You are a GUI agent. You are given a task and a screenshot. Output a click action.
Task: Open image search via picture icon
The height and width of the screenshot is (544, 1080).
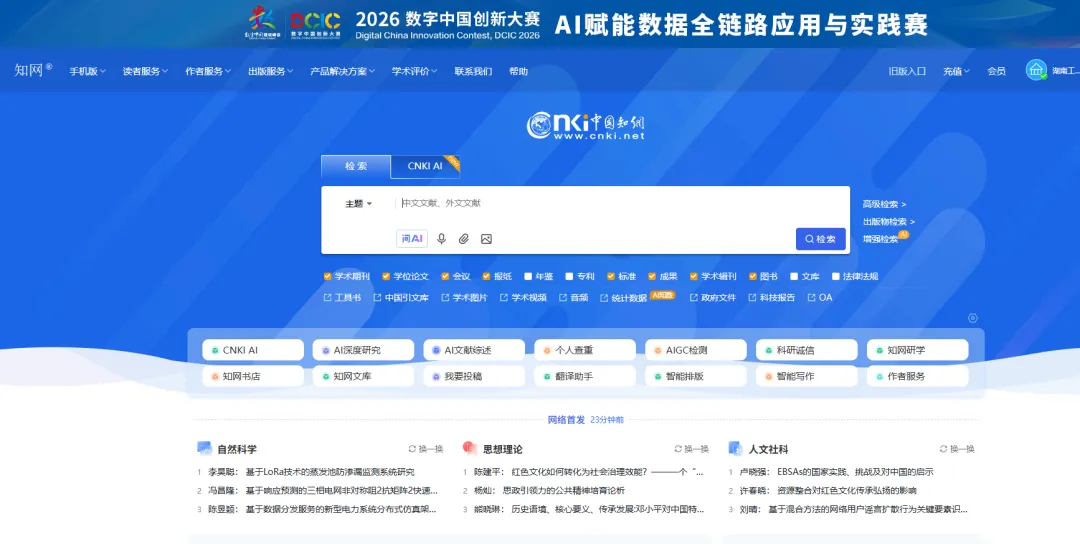point(486,239)
